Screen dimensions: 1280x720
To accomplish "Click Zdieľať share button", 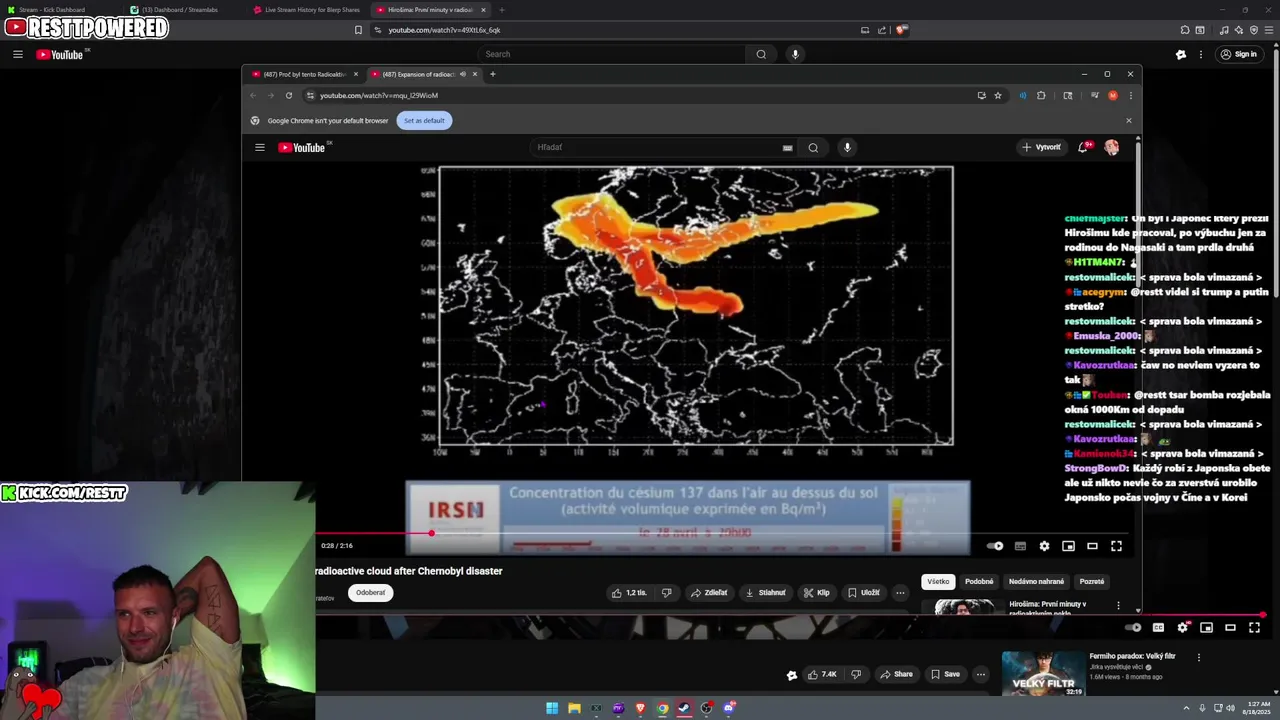I will (x=708, y=592).
